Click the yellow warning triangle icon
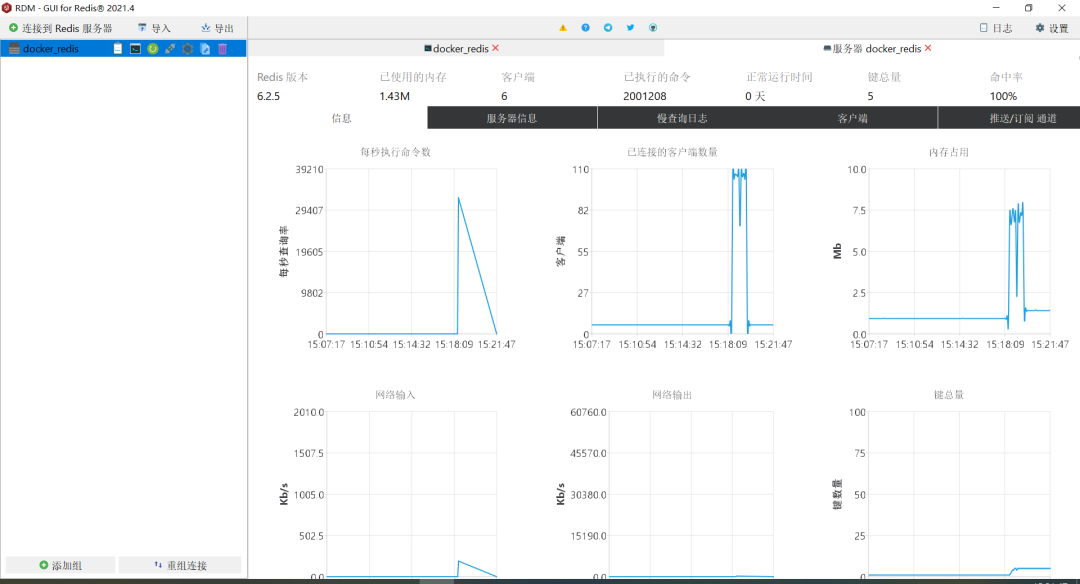The image size is (1080, 584). click(x=563, y=28)
